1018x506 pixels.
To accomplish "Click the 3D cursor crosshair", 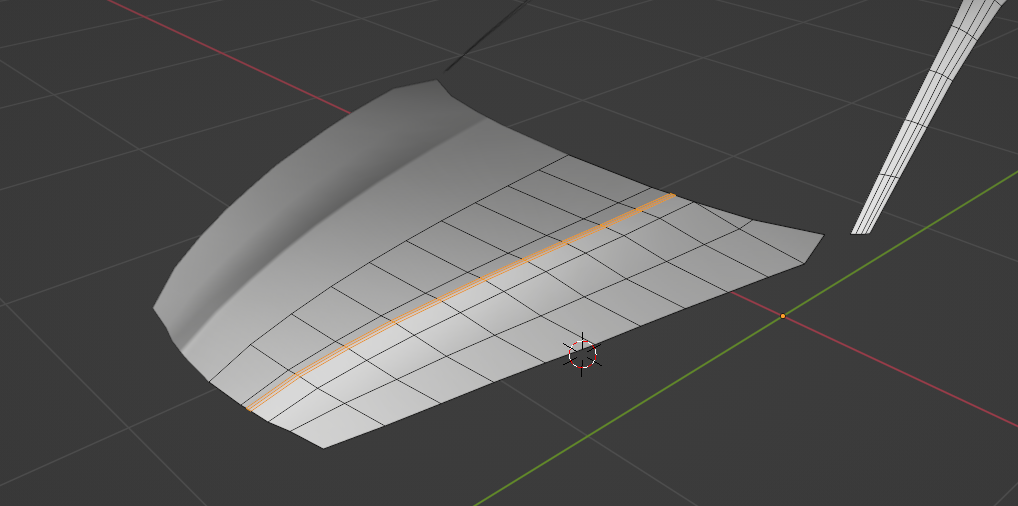I will click(582, 354).
